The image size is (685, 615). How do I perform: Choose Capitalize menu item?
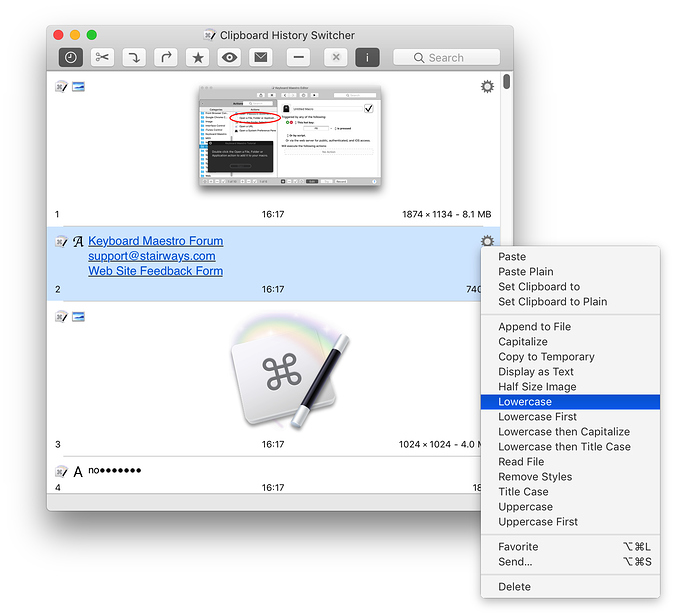click(x=570, y=342)
